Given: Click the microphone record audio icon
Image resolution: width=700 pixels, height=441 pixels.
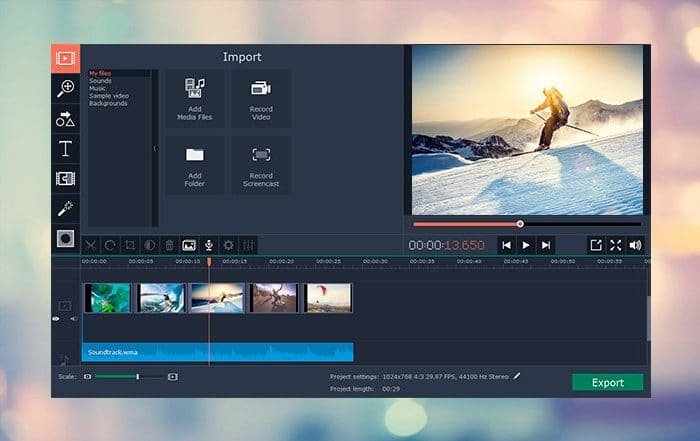Looking at the screenshot, I should (208, 244).
